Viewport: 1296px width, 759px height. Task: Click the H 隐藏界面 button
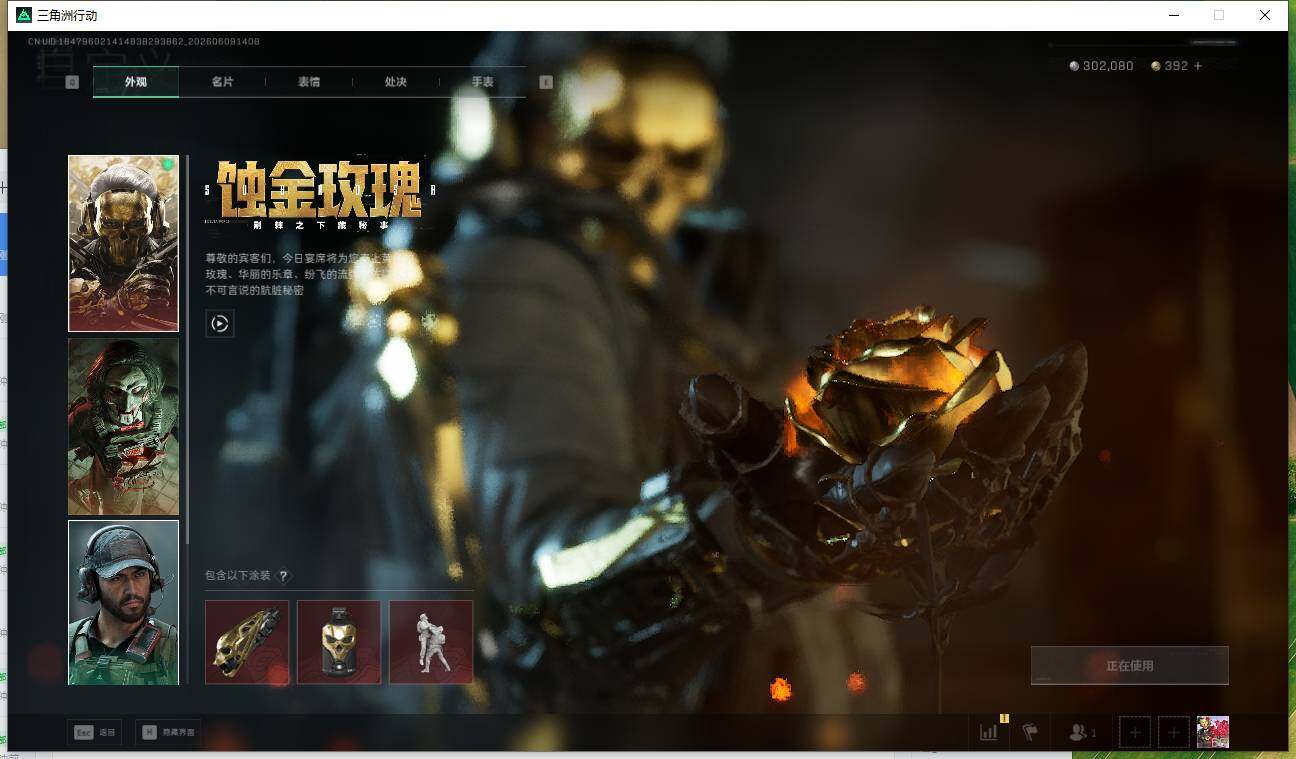[168, 732]
